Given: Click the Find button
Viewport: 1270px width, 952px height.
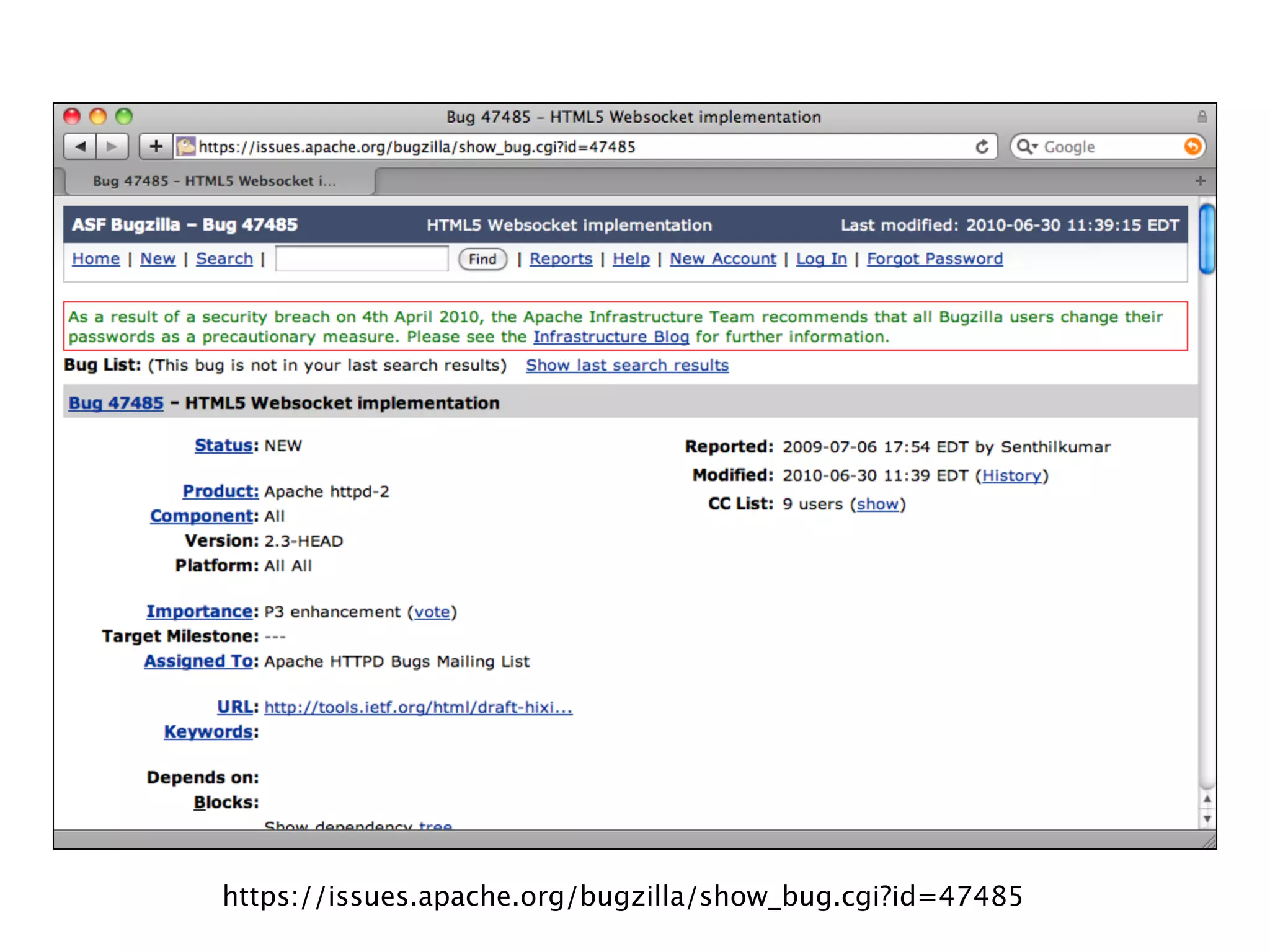Looking at the screenshot, I should click(x=482, y=259).
